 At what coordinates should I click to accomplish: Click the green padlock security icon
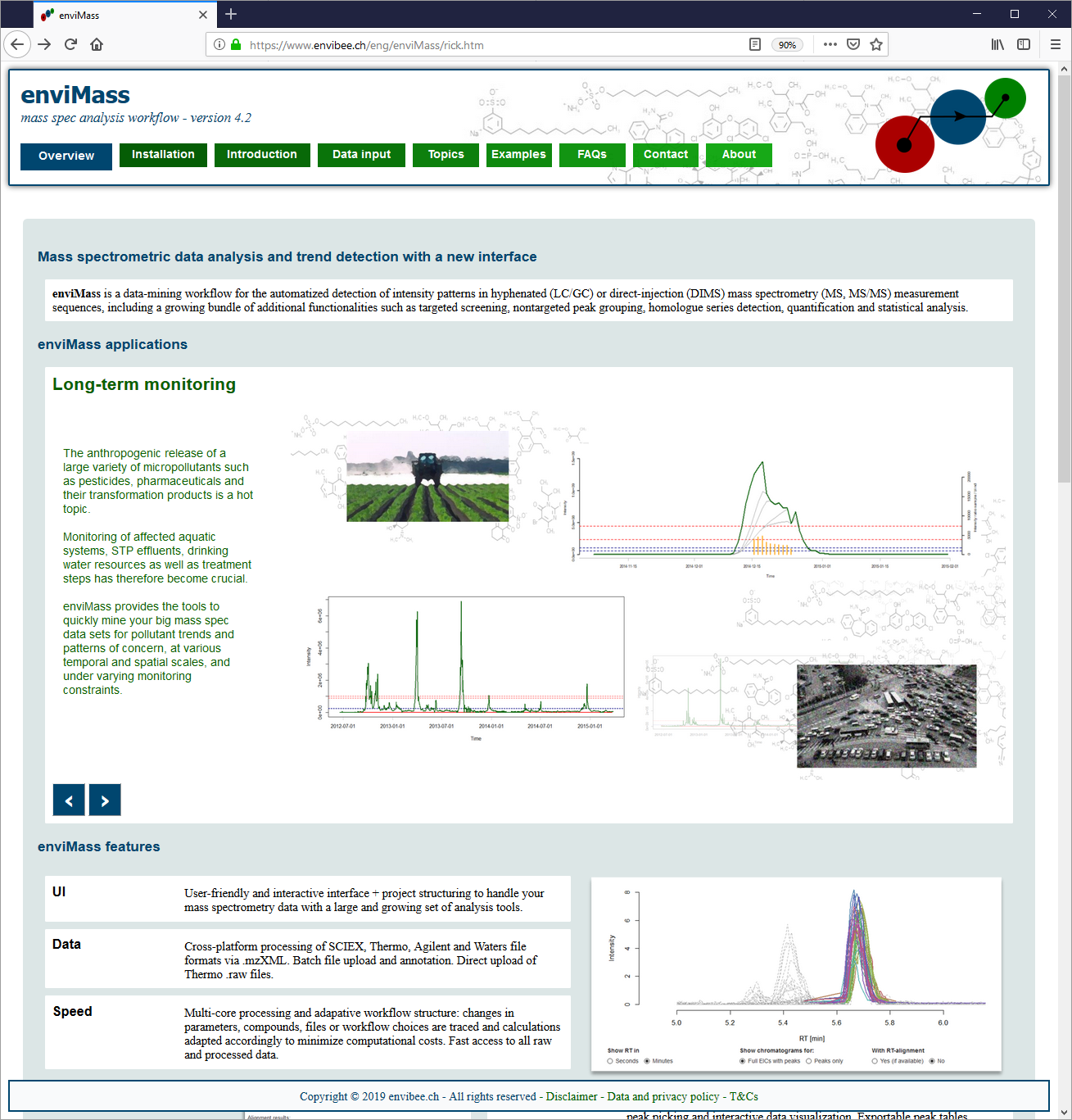click(236, 45)
